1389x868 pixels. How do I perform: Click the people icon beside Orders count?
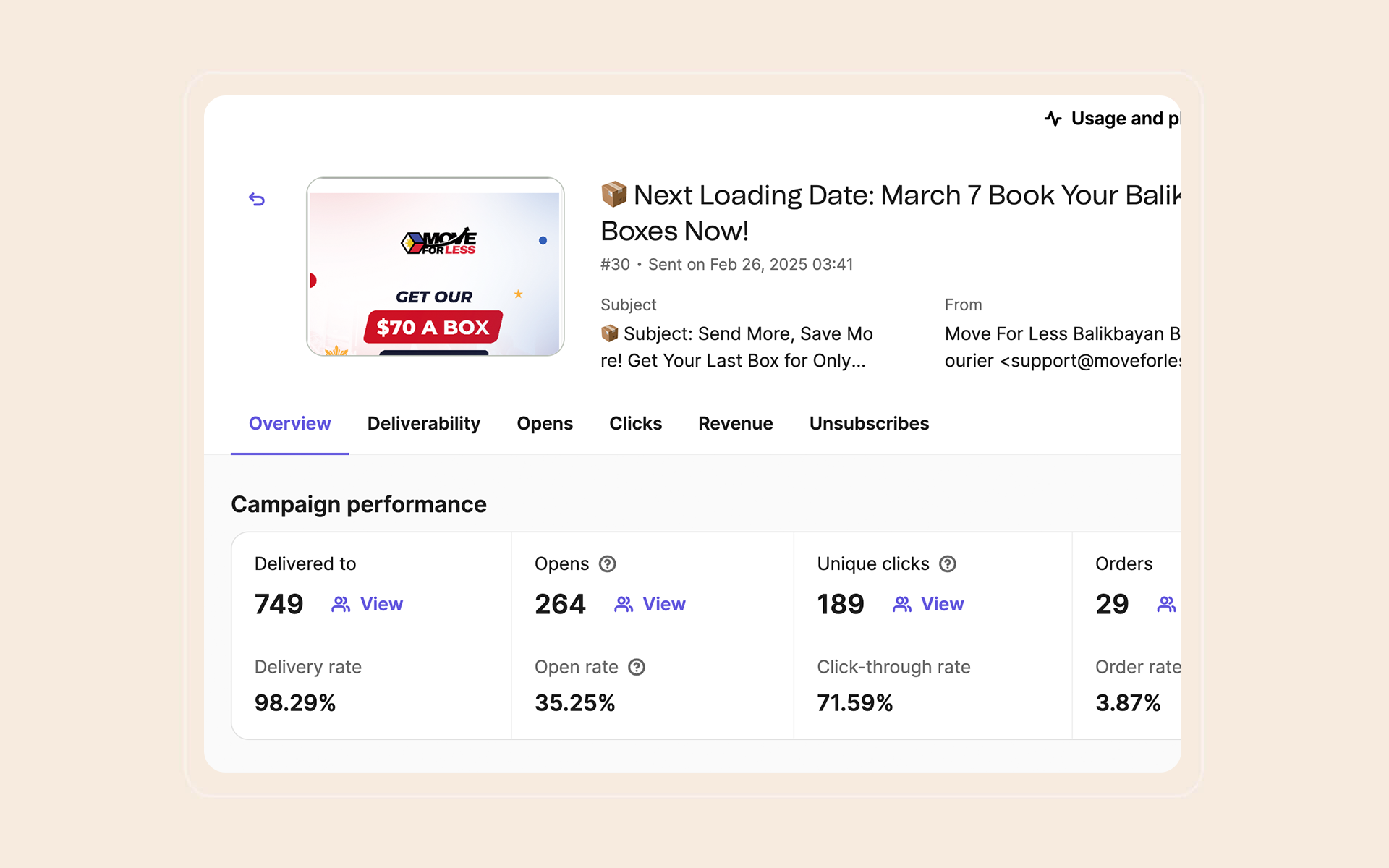click(1165, 604)
